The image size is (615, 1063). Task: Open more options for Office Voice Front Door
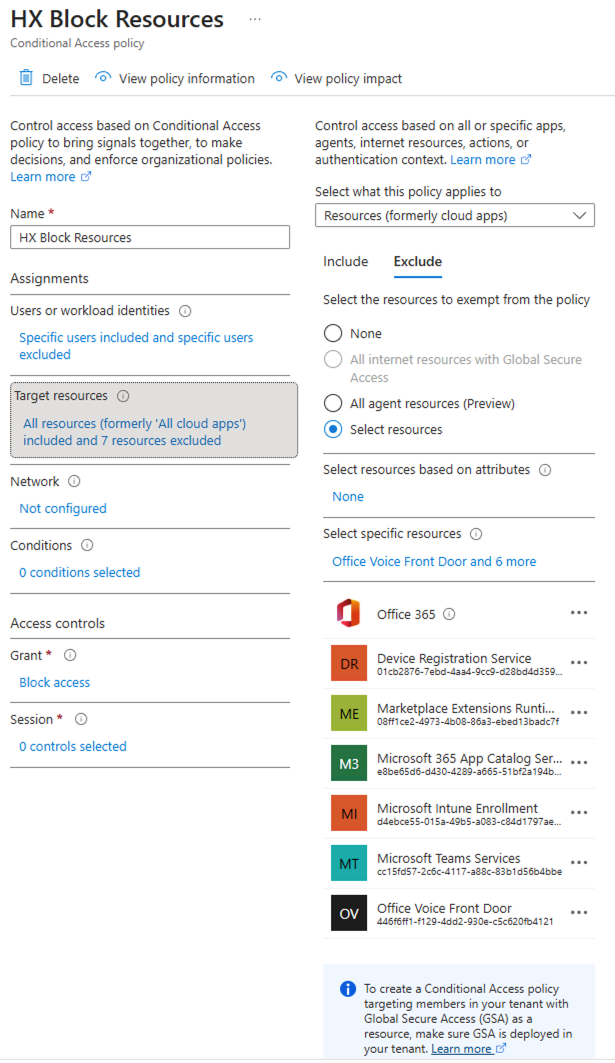click(578, 912)
